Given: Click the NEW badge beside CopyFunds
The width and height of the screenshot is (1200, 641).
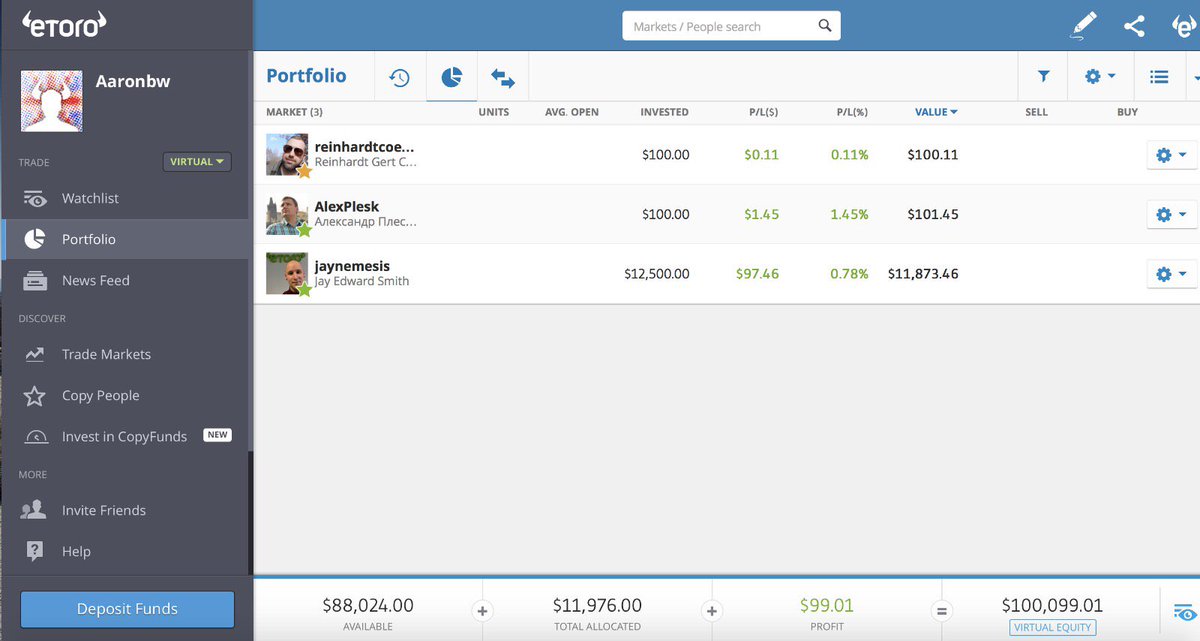Looking at the screenshot, I should [217, 435].
